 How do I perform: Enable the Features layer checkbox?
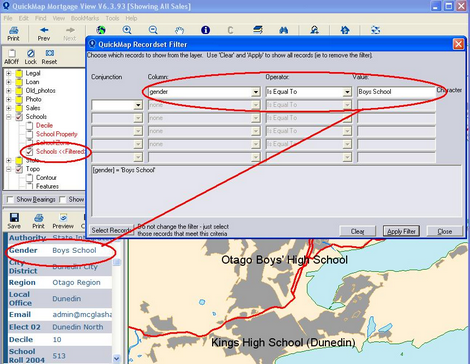(30, 186)
